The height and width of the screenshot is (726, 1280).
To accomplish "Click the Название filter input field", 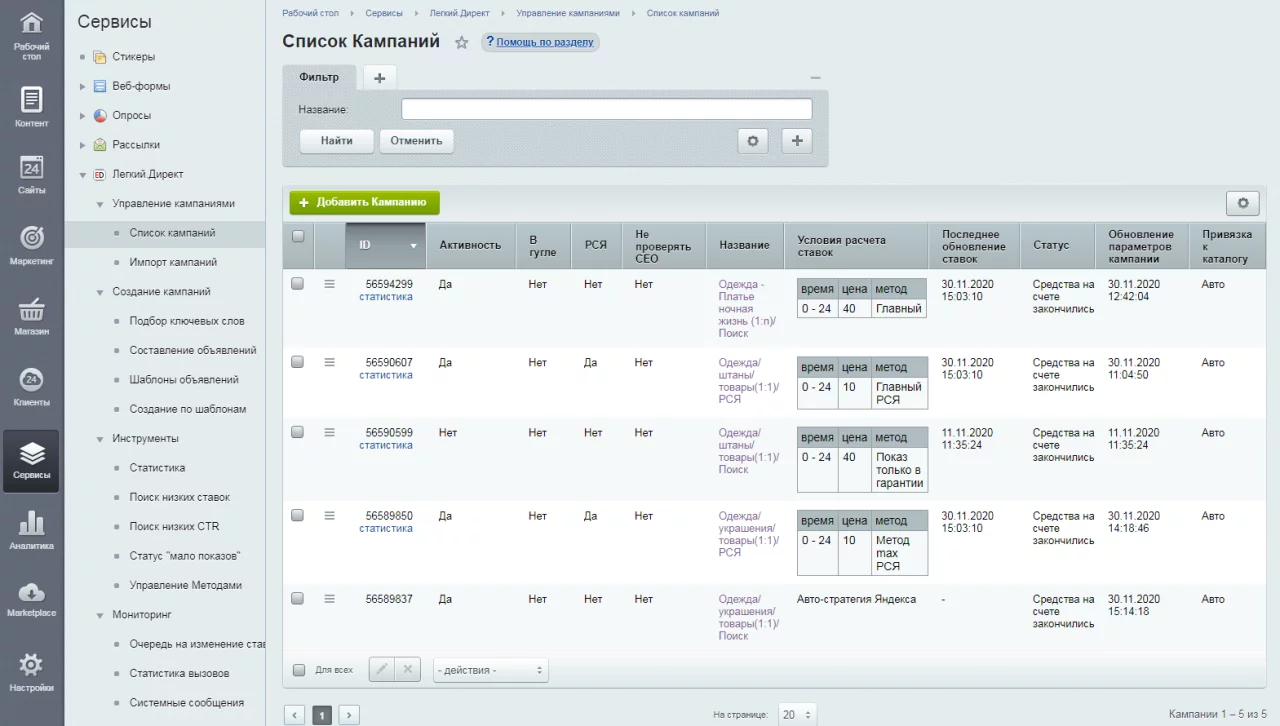I will click(x=606, y=109).
